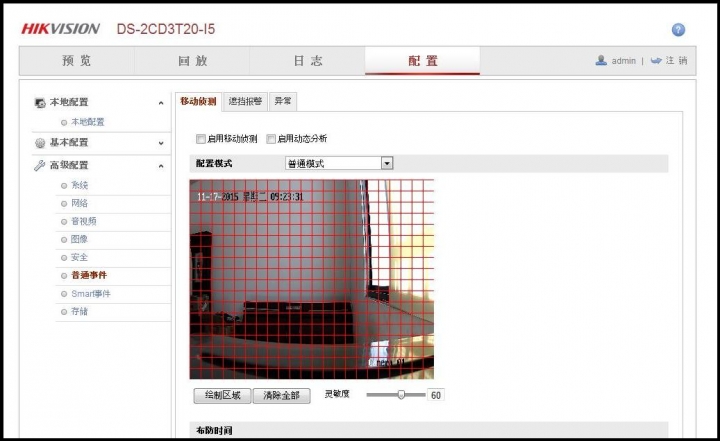Click the DS-2CD3T20-I5 model name text

[x=166, y=29]
